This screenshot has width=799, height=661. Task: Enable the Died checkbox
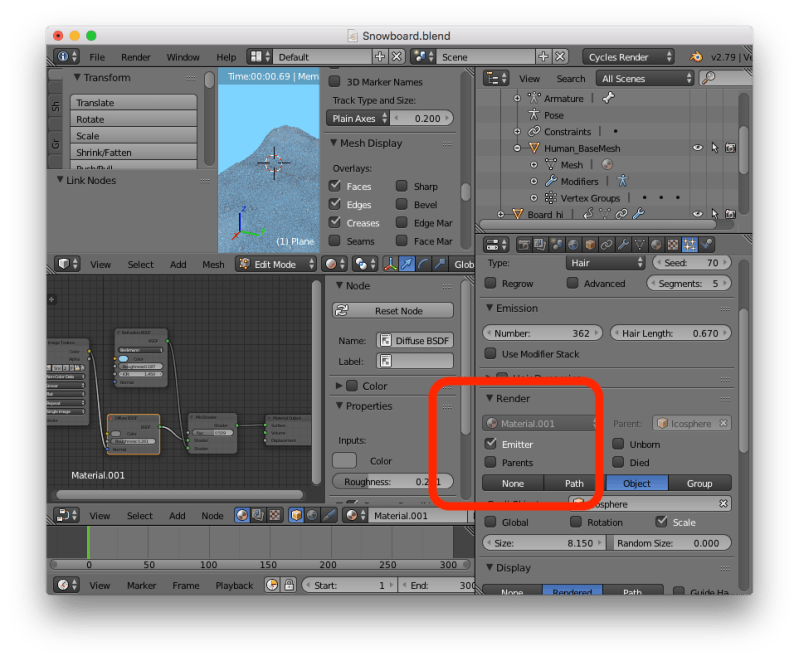pyautogui.click(x=618, y=462)
